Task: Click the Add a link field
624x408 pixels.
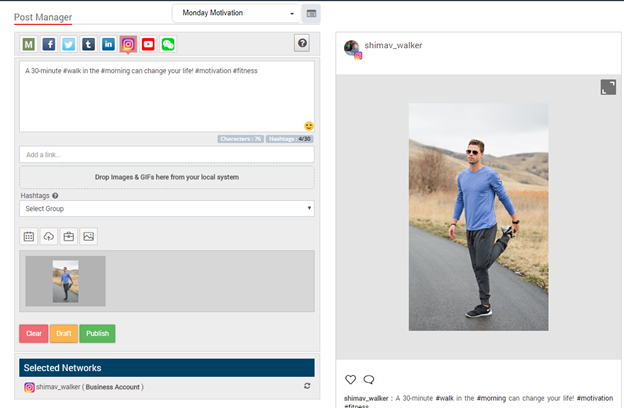Action: coord(167,155)
